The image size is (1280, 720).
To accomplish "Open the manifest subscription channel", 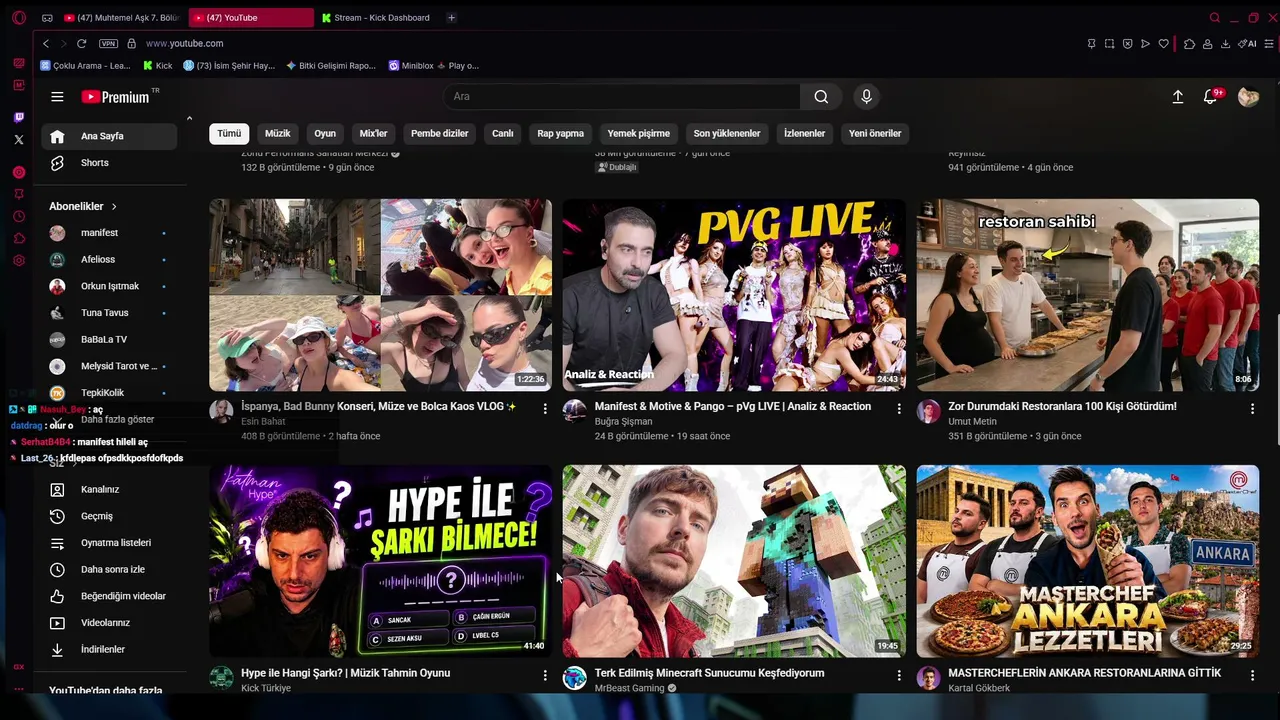I will pyautogui.click(x=109, y=233).
